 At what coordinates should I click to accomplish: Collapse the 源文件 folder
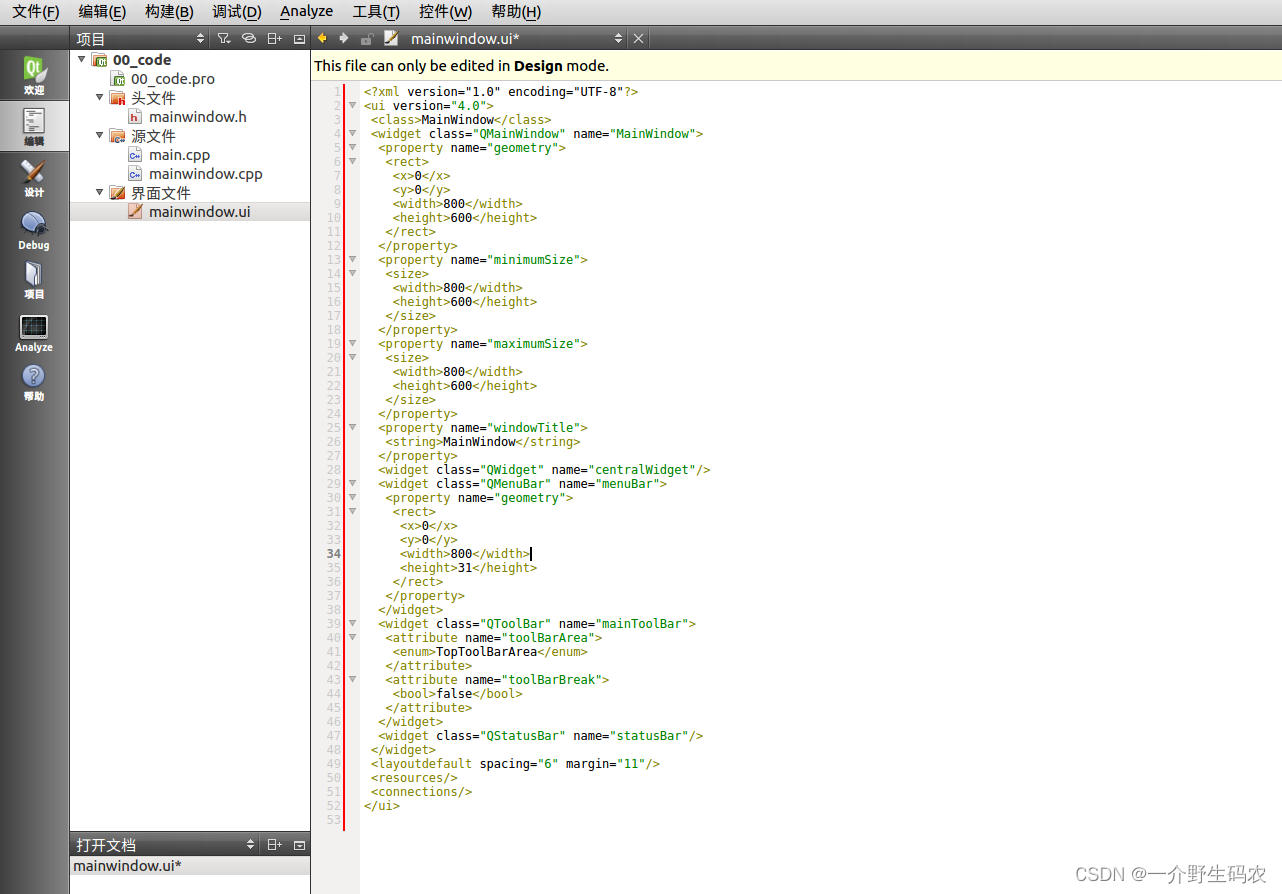point(99,135)
